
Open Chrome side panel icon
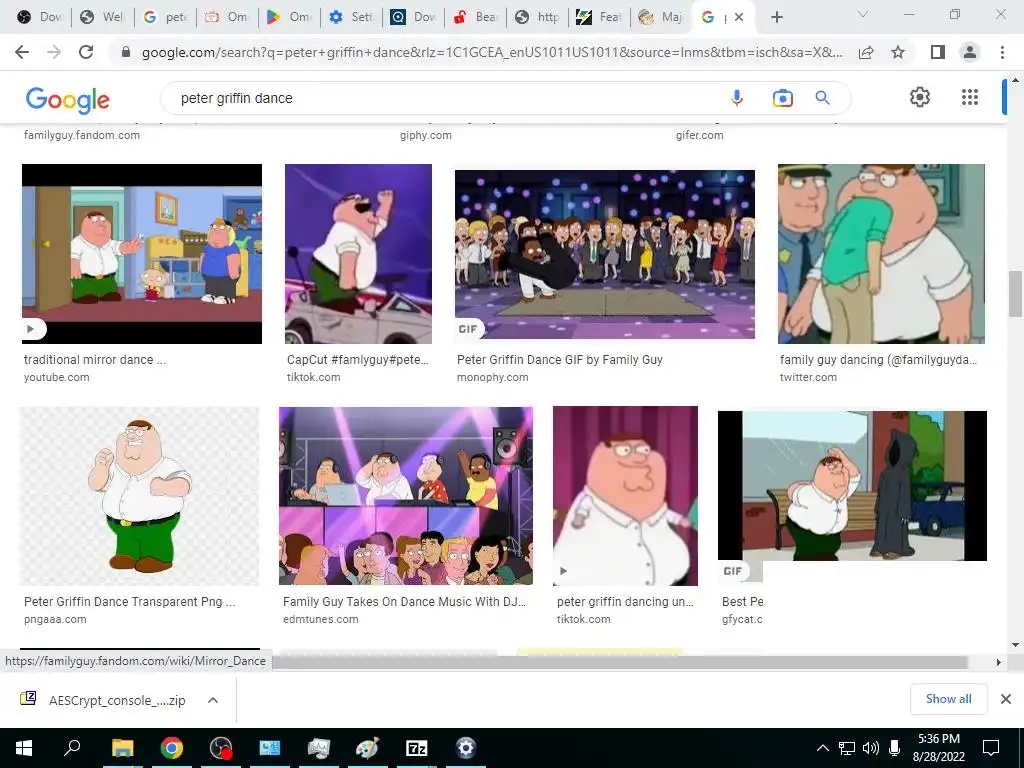(937, 52)
